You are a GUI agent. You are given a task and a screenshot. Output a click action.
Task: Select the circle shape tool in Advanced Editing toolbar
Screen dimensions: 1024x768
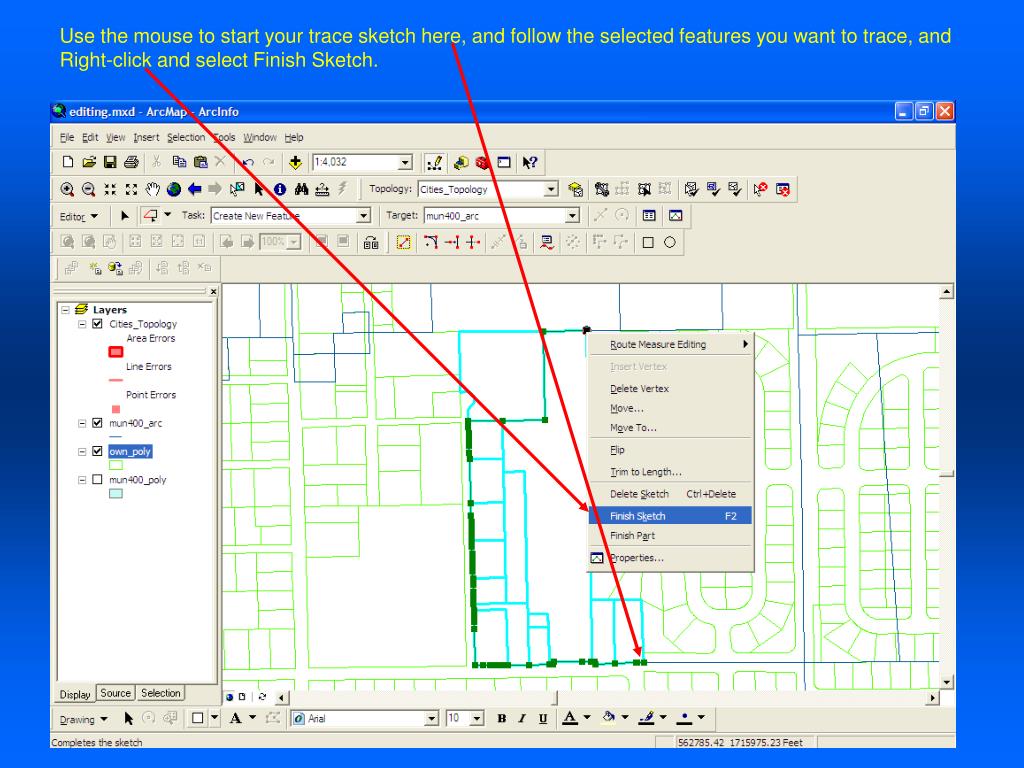tap(669, 242)
